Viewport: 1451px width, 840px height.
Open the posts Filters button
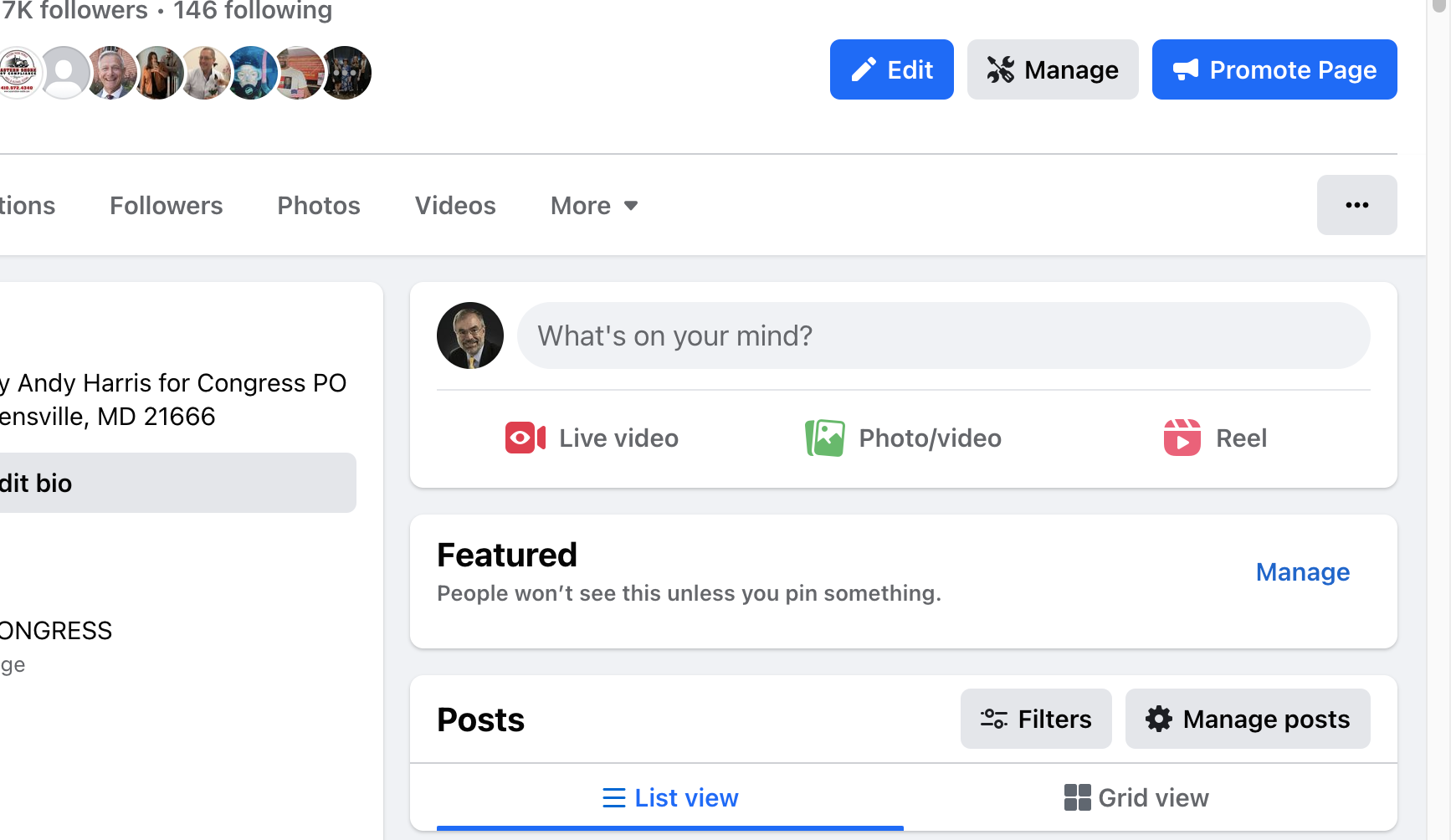coord(1036,719)
